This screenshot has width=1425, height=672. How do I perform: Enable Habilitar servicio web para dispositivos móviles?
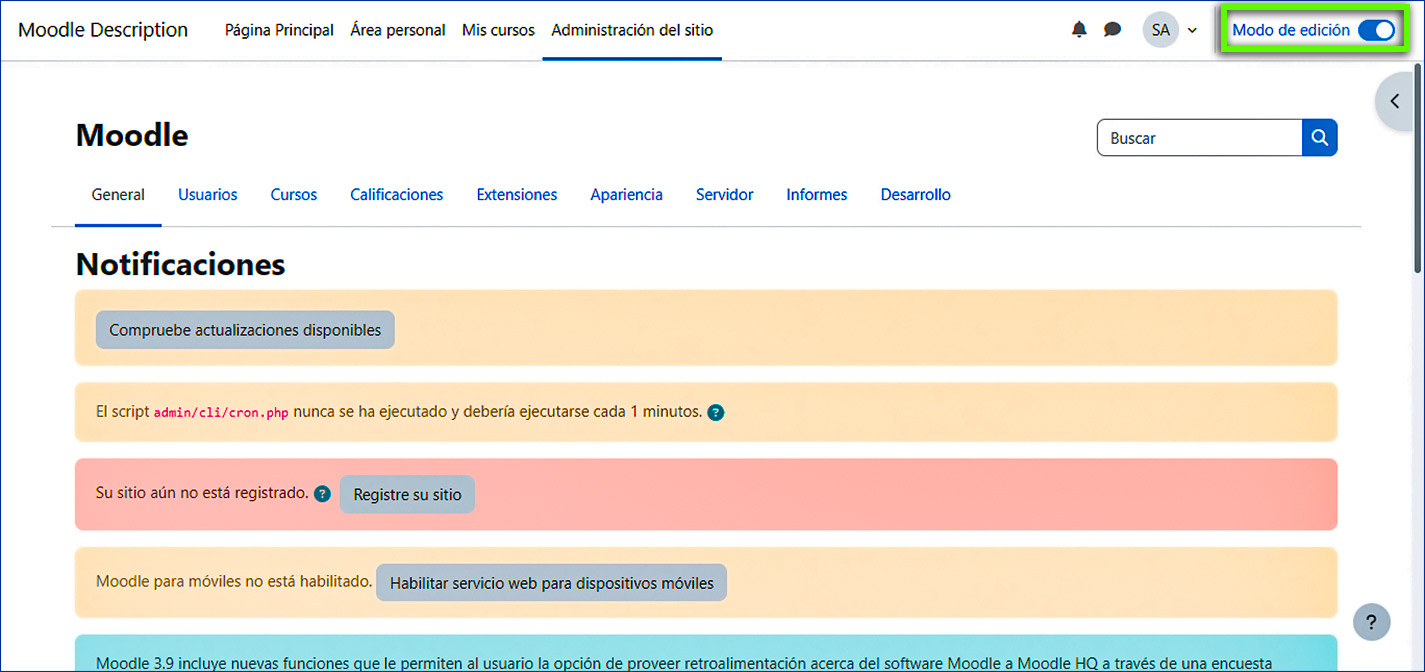click(x=551, y=582)
